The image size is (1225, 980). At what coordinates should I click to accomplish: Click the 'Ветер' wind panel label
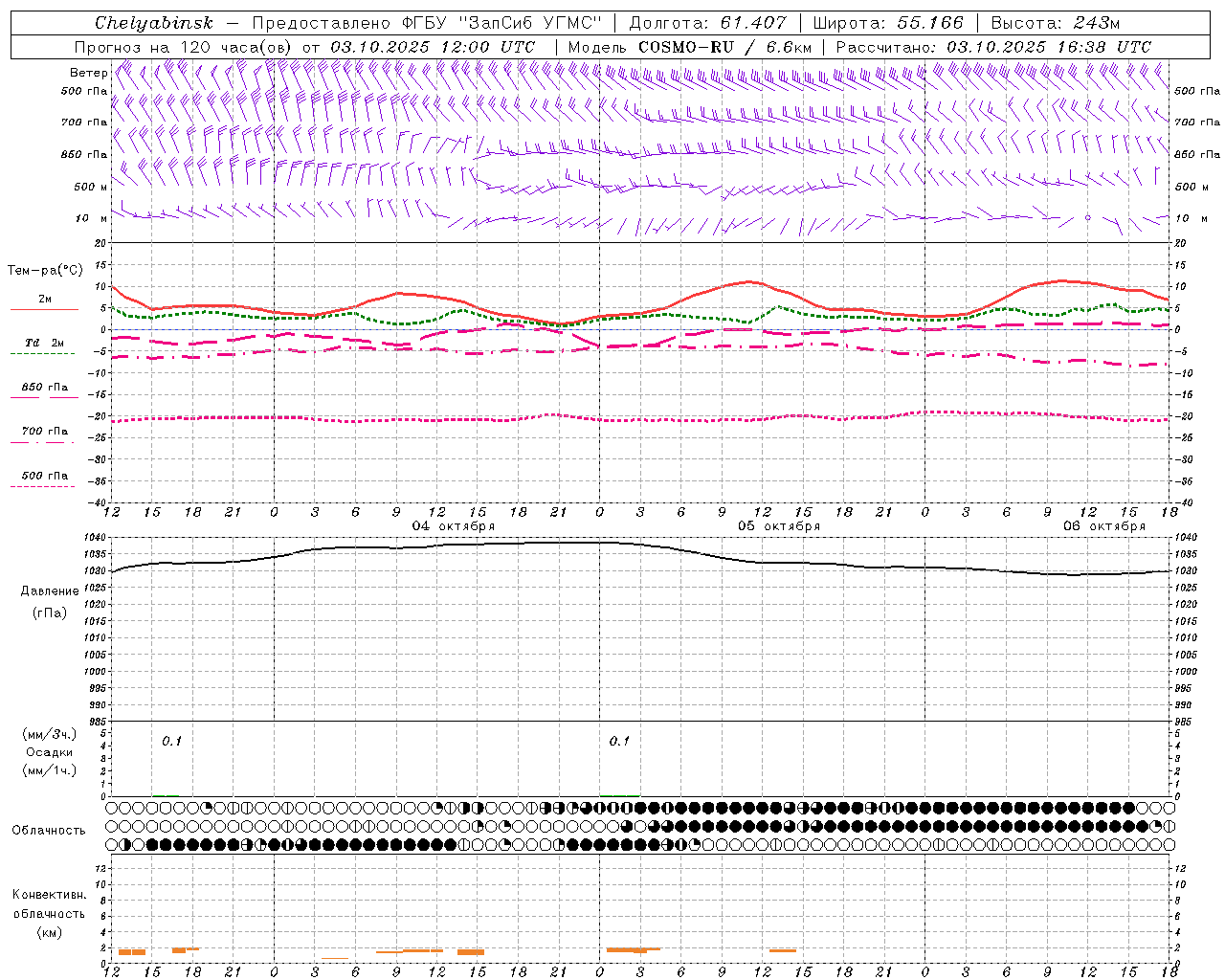[88, 73]
